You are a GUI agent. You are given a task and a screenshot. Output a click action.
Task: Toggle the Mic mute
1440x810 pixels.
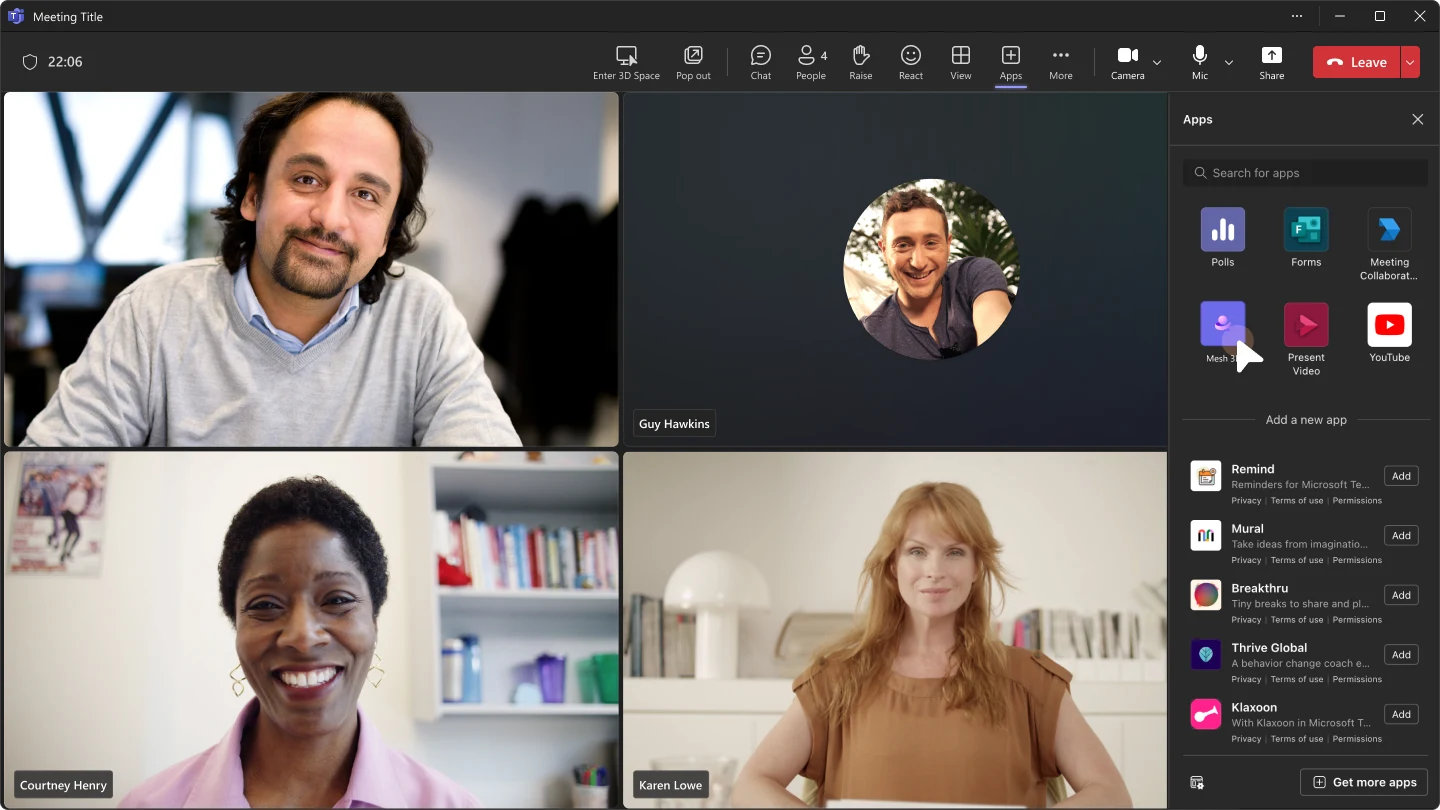(1200, 62)
